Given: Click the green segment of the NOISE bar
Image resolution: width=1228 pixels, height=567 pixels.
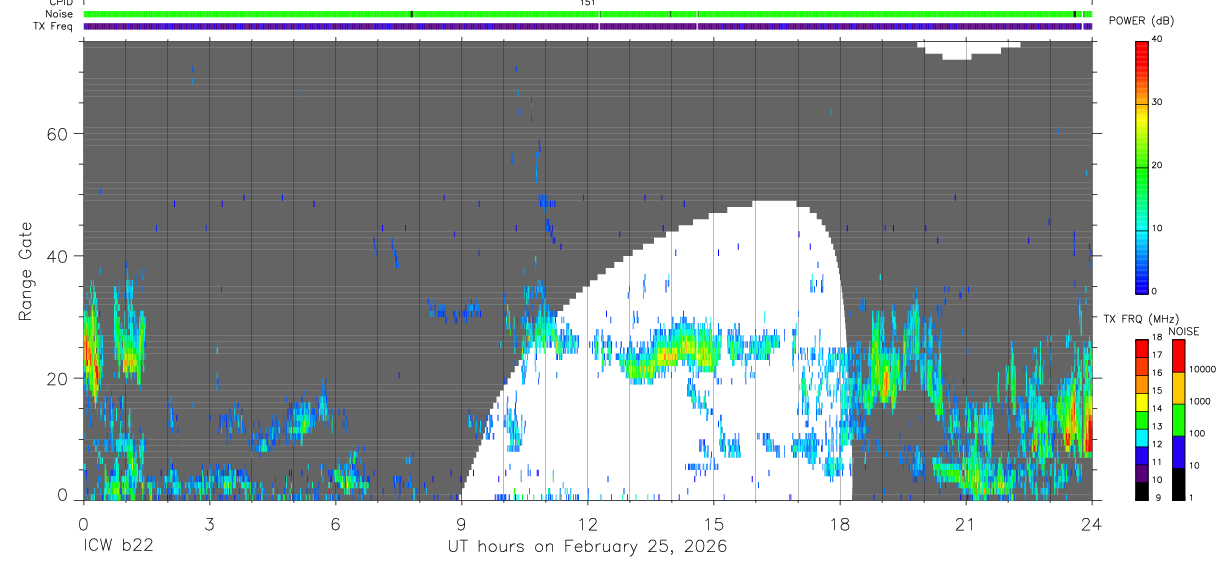Looking at the screenshot, I should click(x=1178, y=420).
